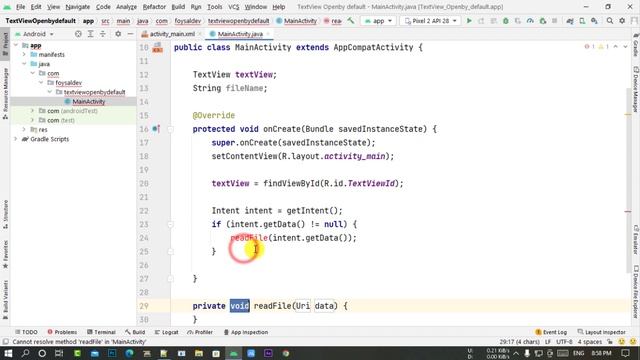The height and width of the screenshot is (360, 640).
Task: Toggle the Project tool window side tab
Action: [5, 44]
